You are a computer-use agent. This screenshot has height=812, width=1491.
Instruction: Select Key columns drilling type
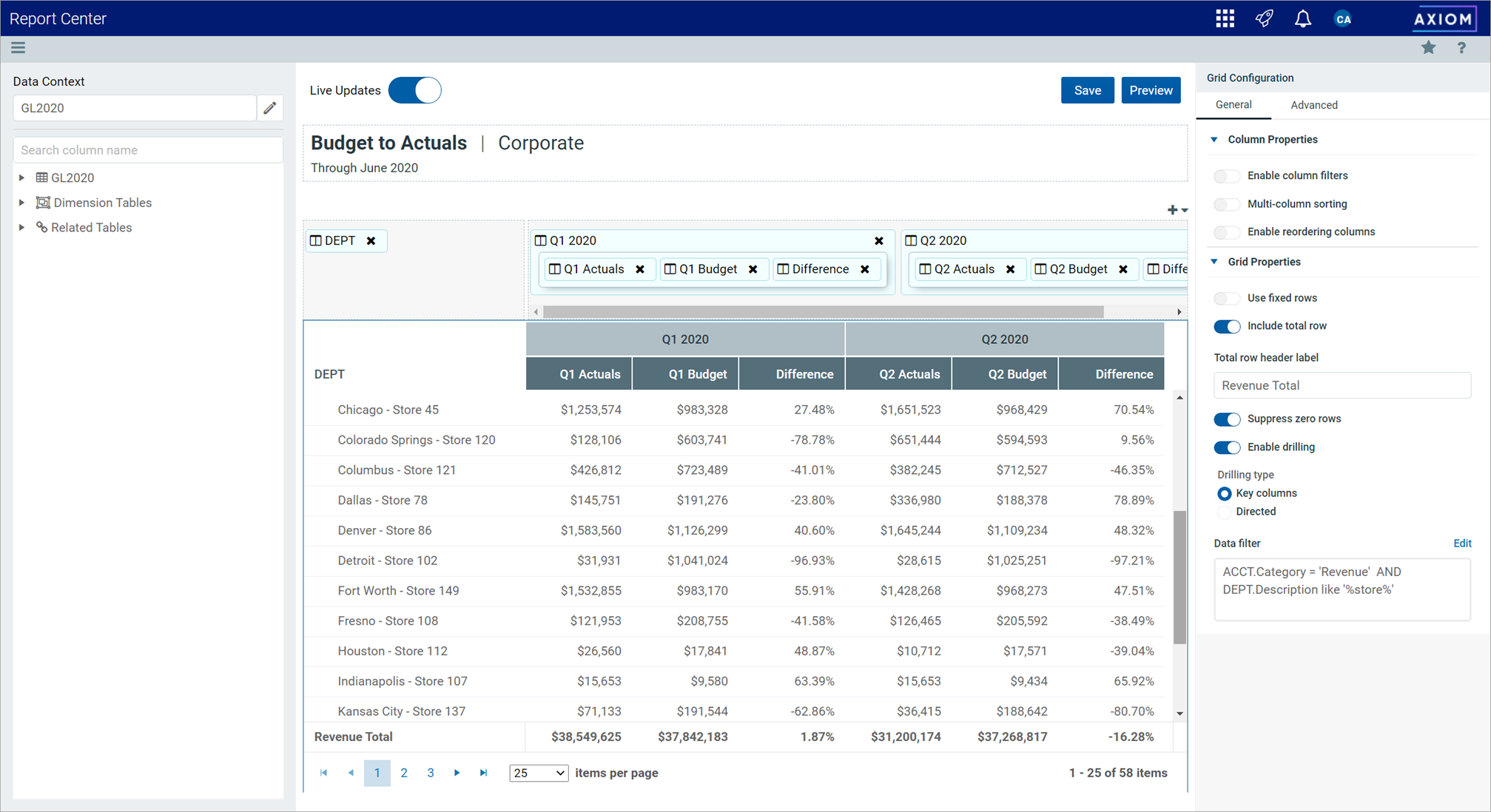pyautogui.click(x=1225, y=493)
